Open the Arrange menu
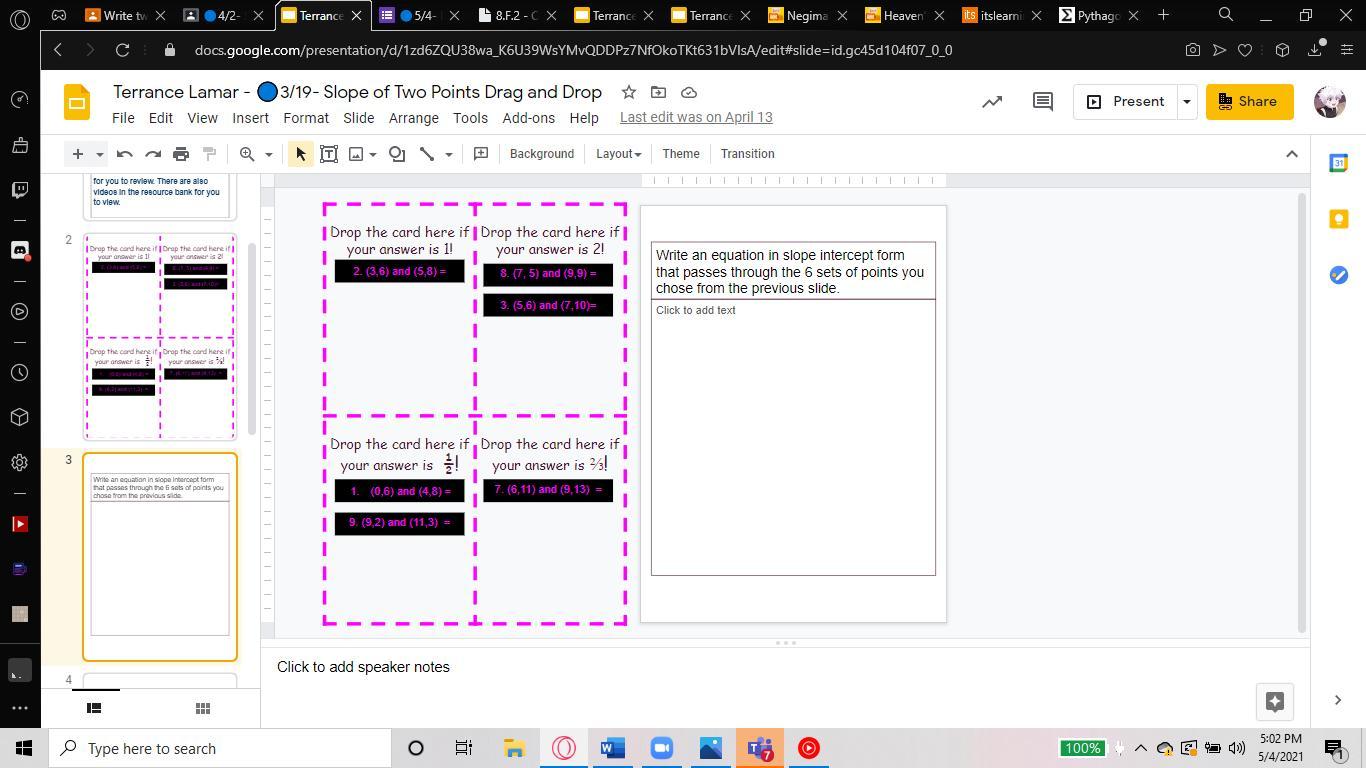Viewport: 1366px width, 768px height. tap(414, 117)
